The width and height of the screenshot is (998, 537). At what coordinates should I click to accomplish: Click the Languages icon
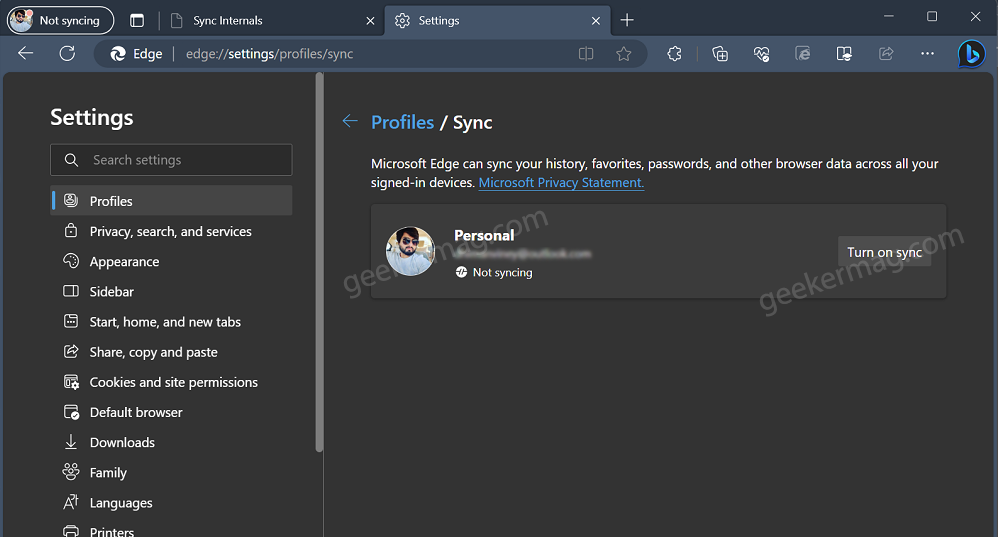click(x=71, y=502)
